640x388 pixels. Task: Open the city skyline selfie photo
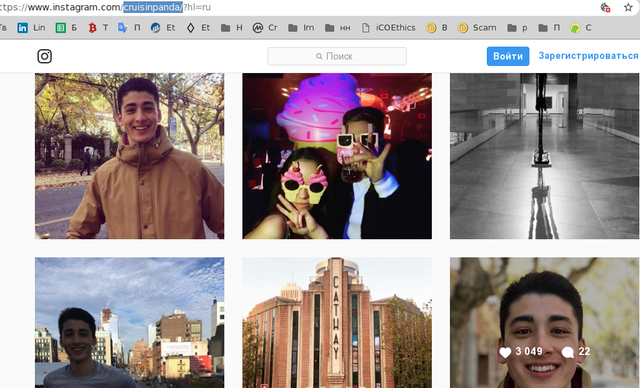pyautogui.click(x=129, y=322)
